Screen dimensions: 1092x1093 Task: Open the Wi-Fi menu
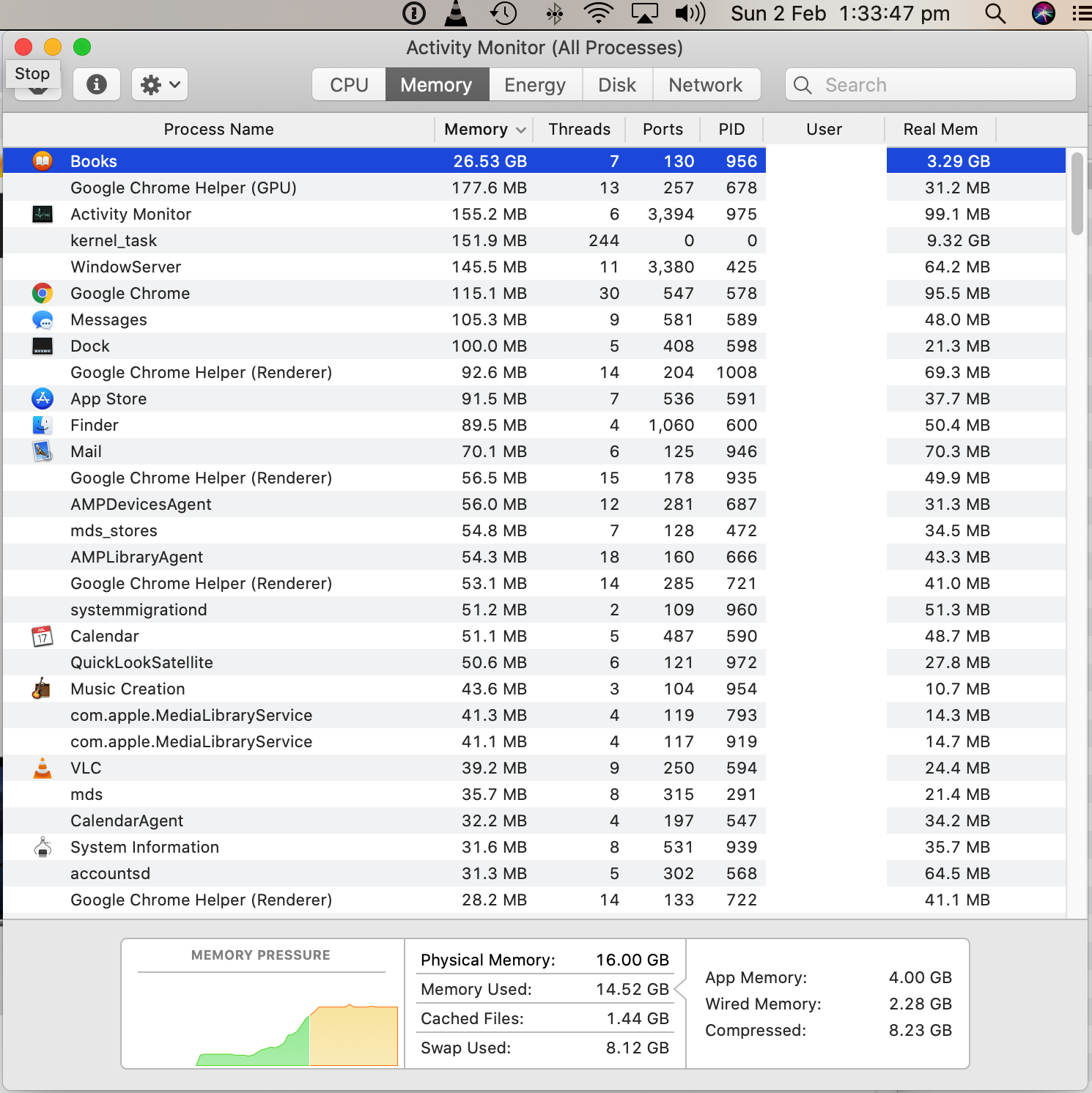point(599,13)
